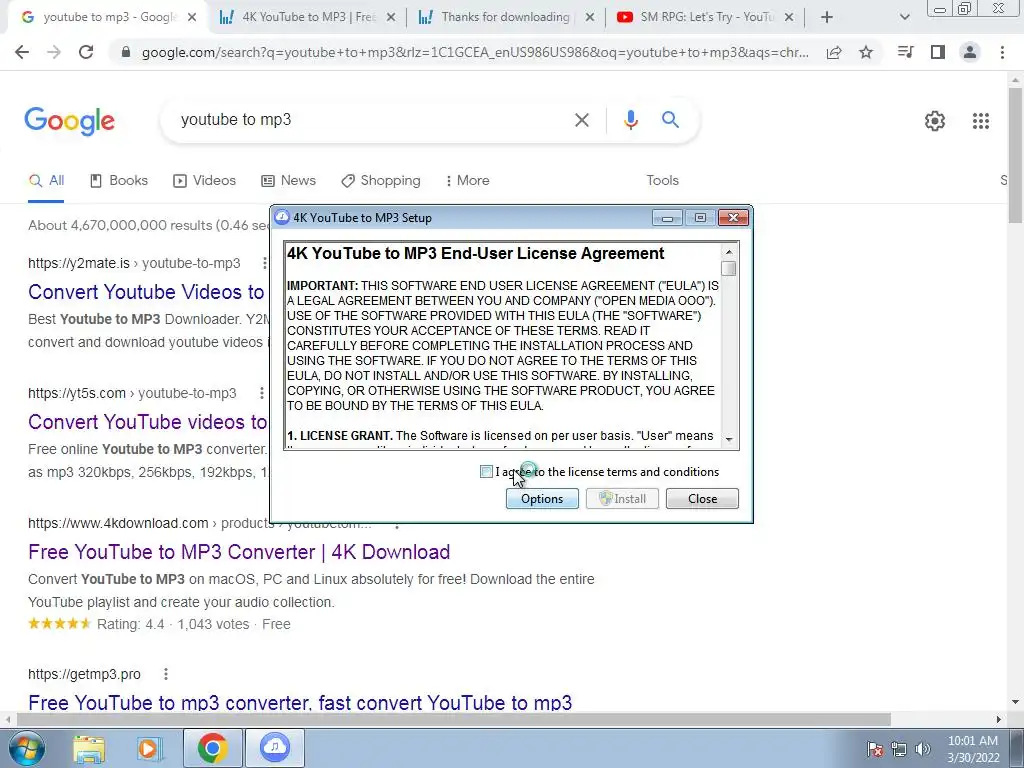Click the Chrome address bar URL
The width and height of the screenshot is (1024, 768).
475,53
